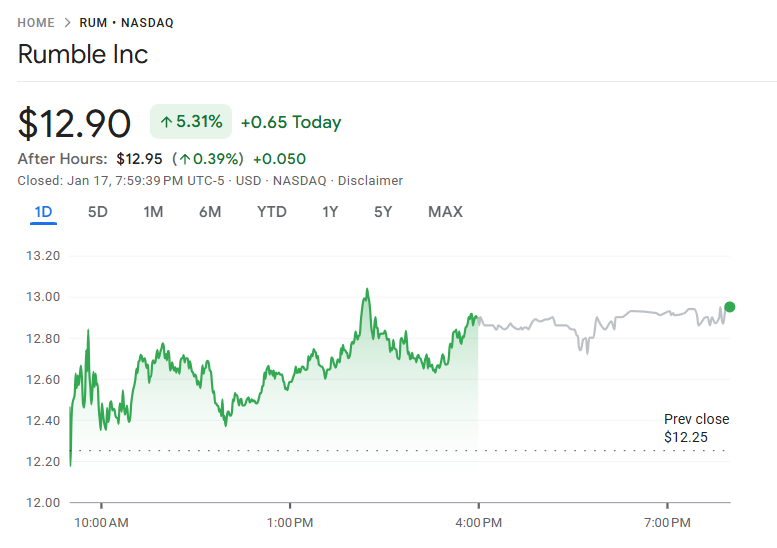Open the Disclaimer link
This screenshot has width=777, height=548.
(370, 181)
